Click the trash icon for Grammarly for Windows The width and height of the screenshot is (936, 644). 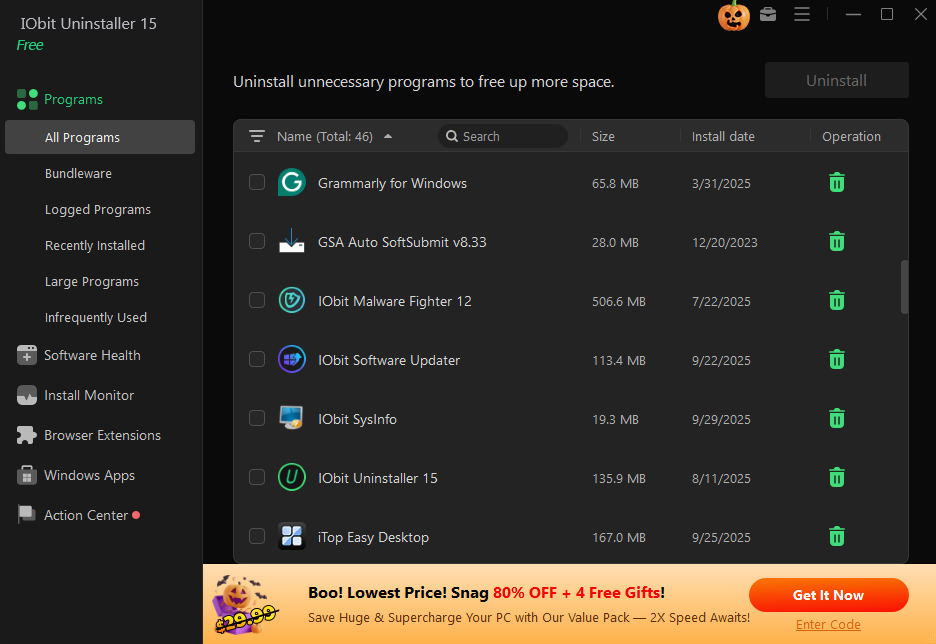point(836,182)
